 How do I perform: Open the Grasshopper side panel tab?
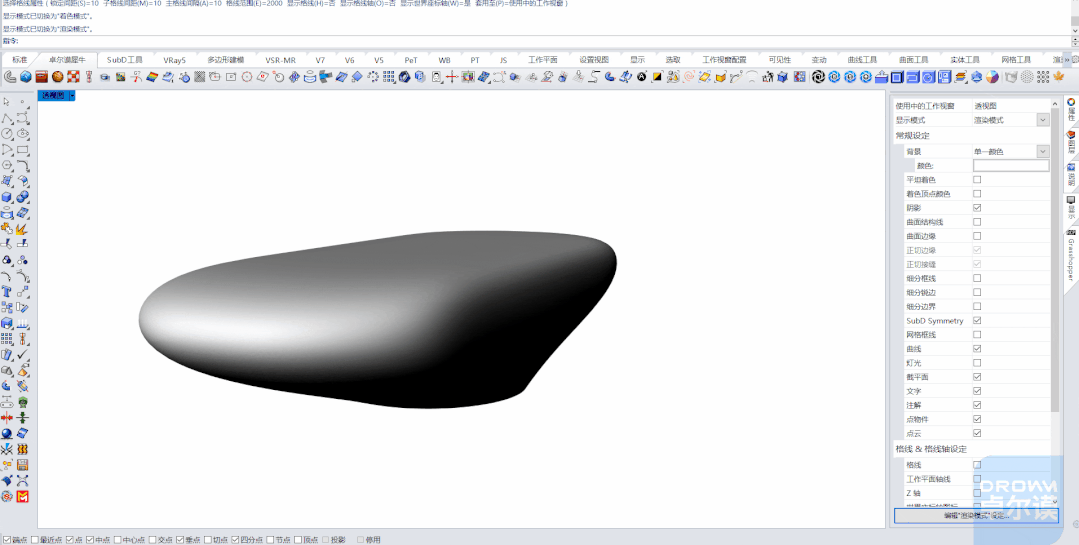(x=1071, y=256)
